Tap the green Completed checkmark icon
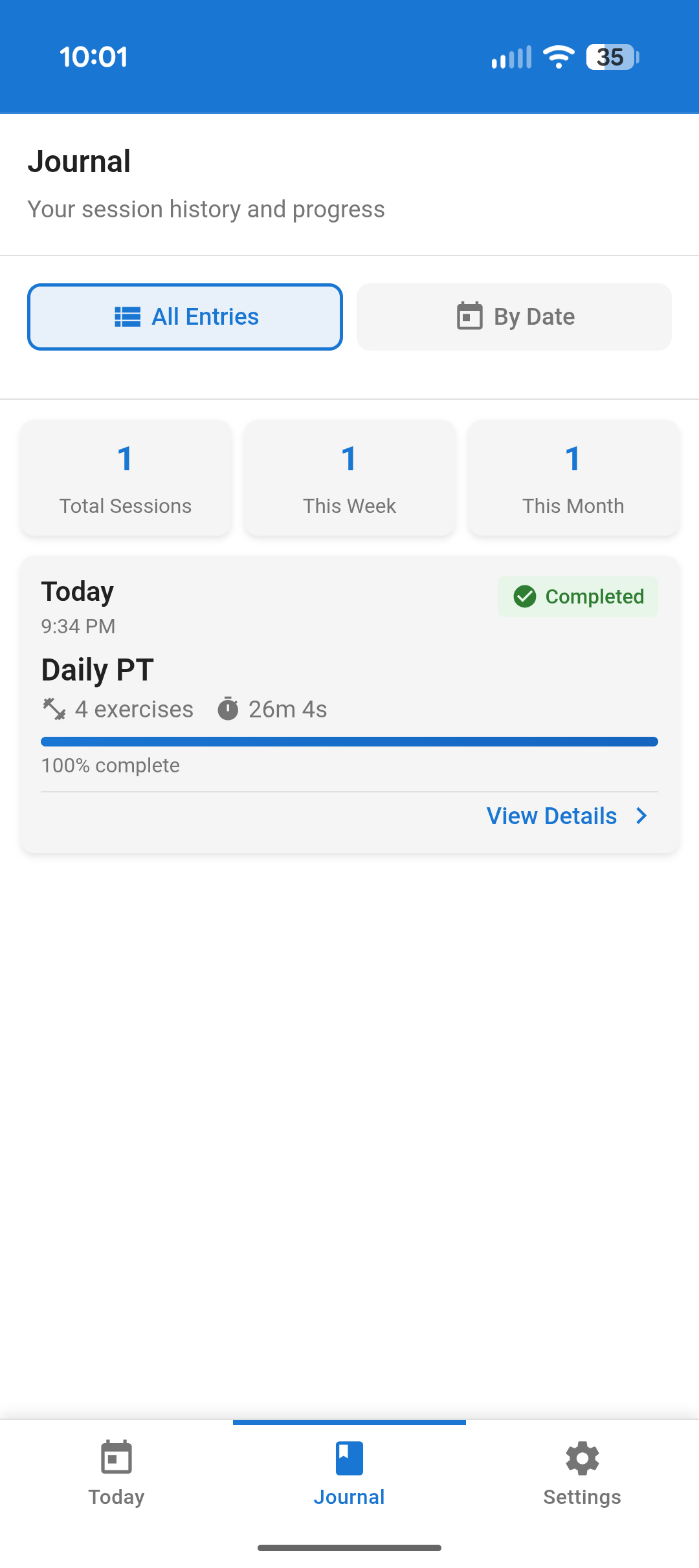The height and width of the screenshot is (1568, 699). coord(525,596)
